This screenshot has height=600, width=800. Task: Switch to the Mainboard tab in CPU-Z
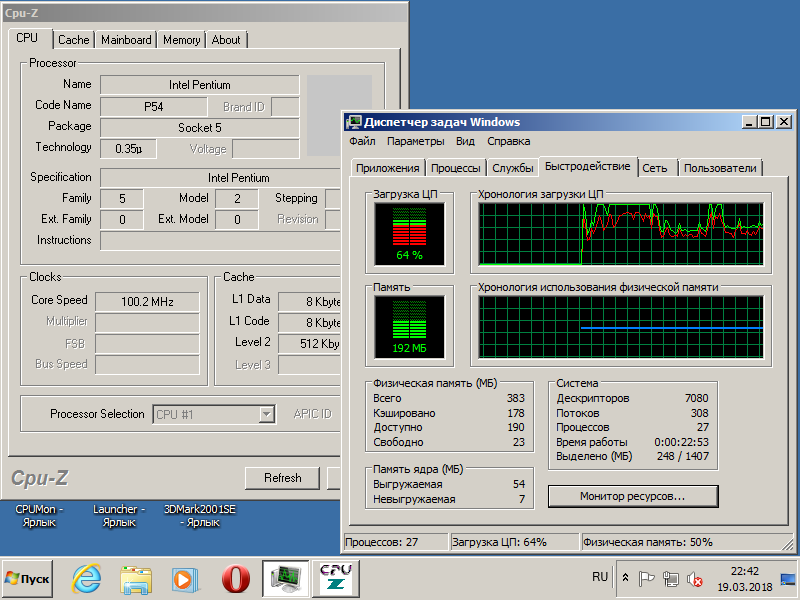126,40
